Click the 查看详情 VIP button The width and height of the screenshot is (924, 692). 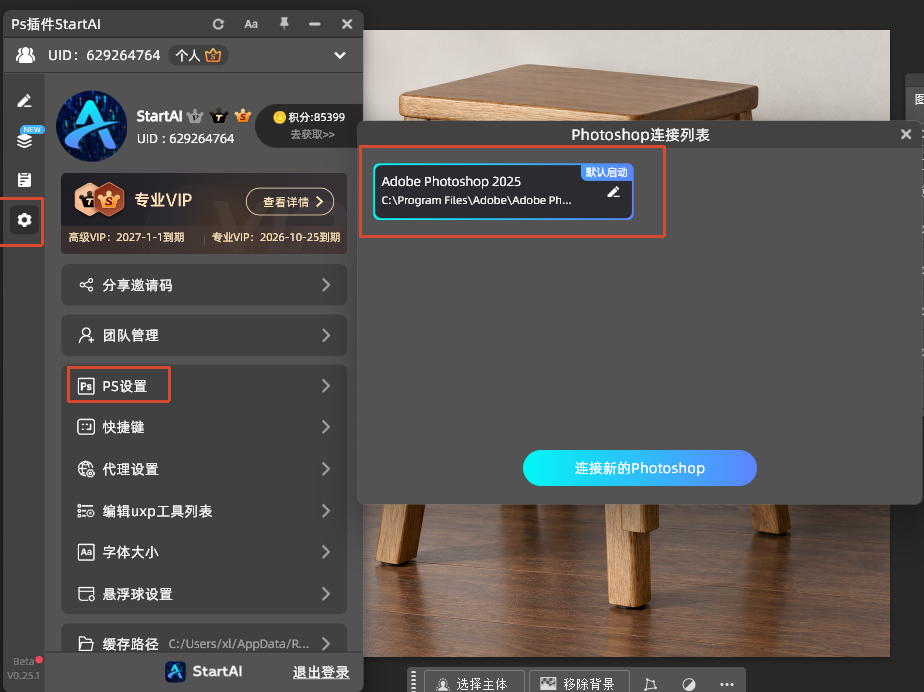click(290, 202)
